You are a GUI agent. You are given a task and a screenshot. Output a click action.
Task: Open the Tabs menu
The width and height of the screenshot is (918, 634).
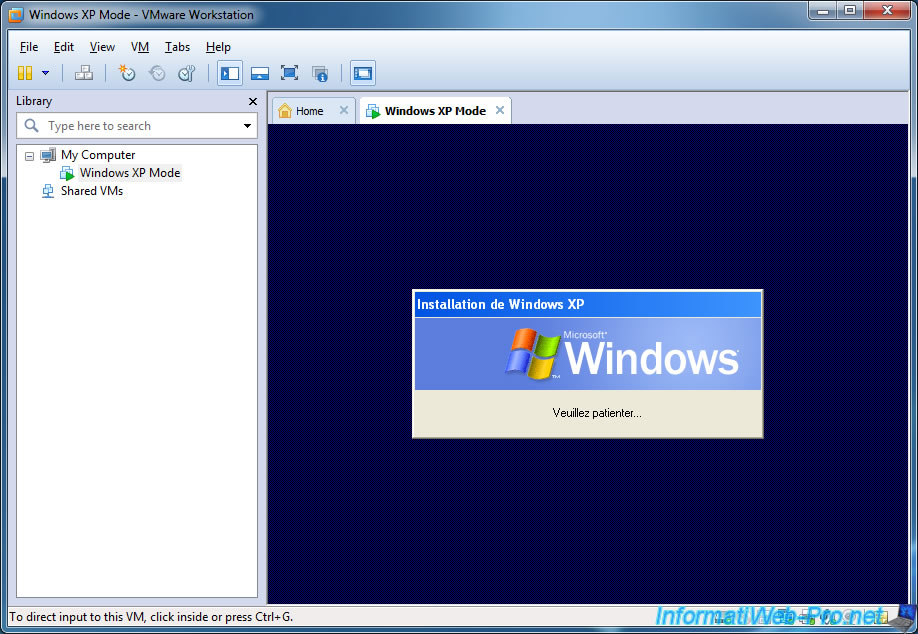[177, 47]
